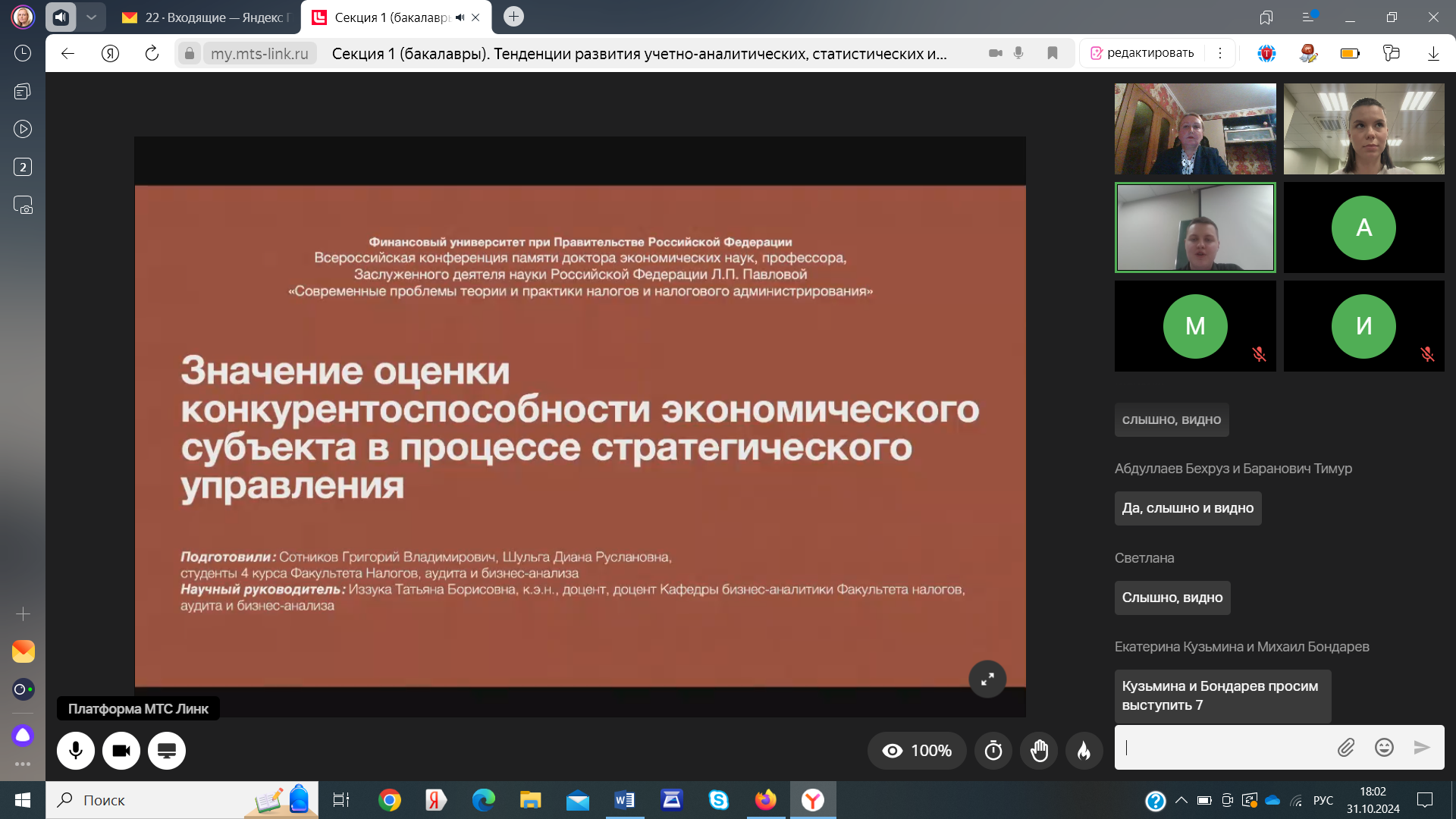Start screen sharing with monitor button
Screen dimensions: 1456x819
[x=167, y=751]
